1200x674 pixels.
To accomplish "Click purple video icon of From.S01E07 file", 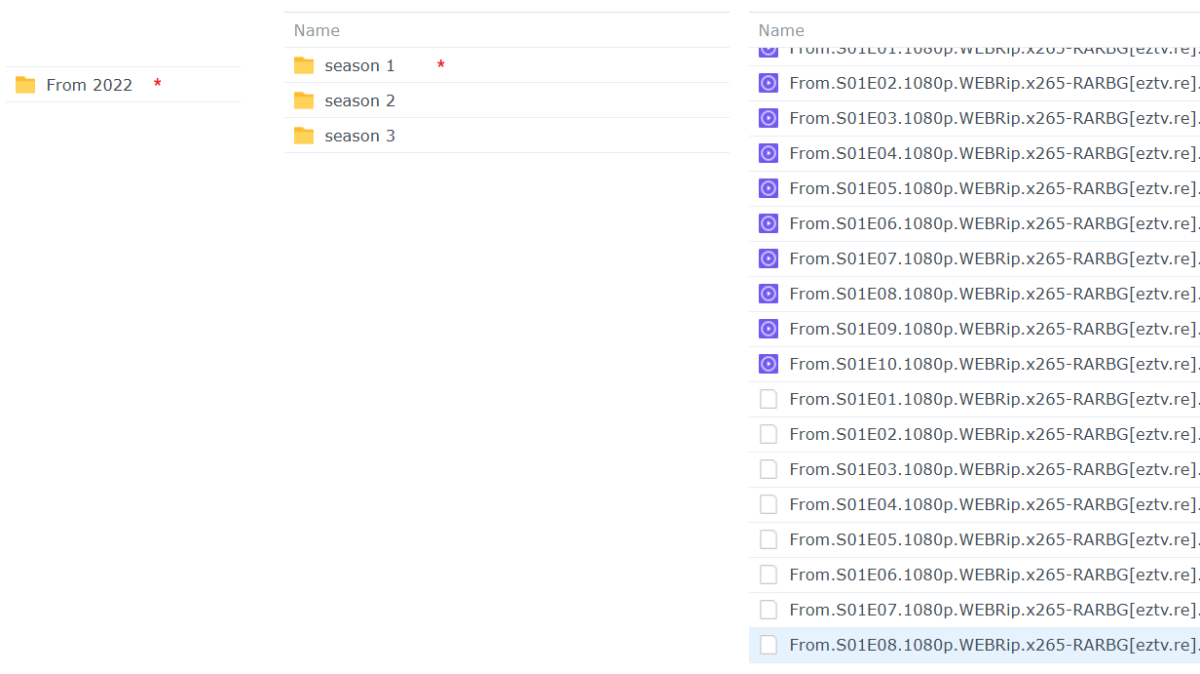I will [768, 258].
